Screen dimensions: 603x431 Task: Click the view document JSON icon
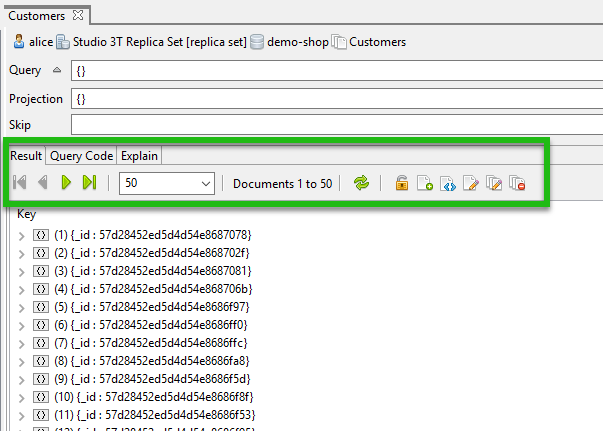[448, 183]
